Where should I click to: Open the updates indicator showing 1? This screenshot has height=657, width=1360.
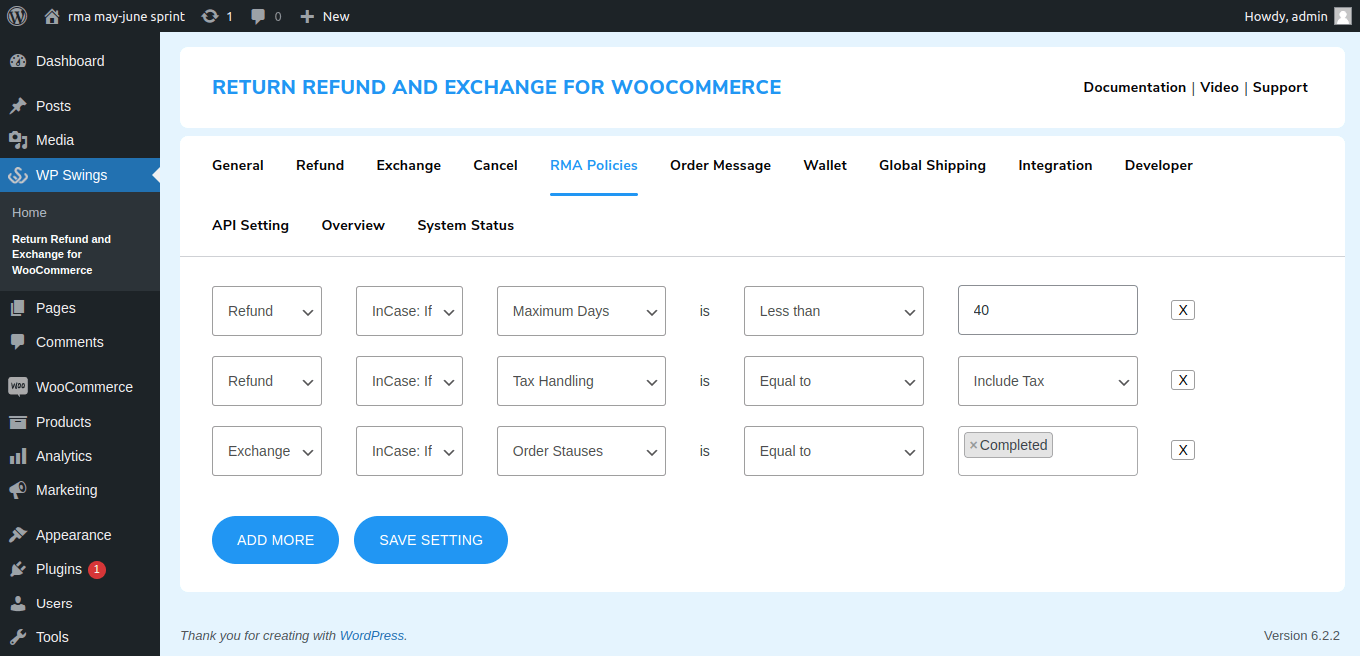coord(217,16)
